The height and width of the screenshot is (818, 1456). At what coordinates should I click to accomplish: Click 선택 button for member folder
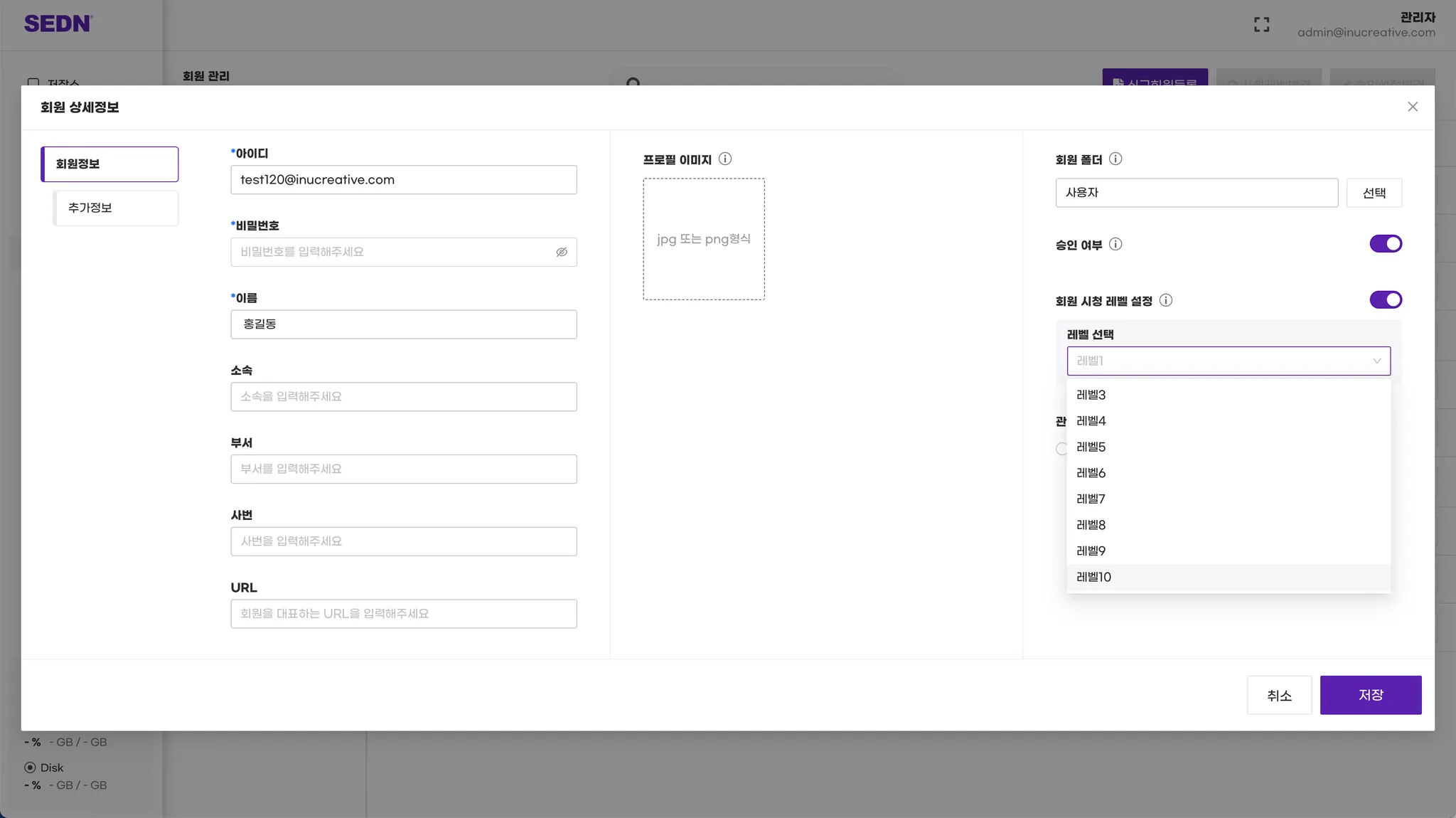coord(1374,193)
